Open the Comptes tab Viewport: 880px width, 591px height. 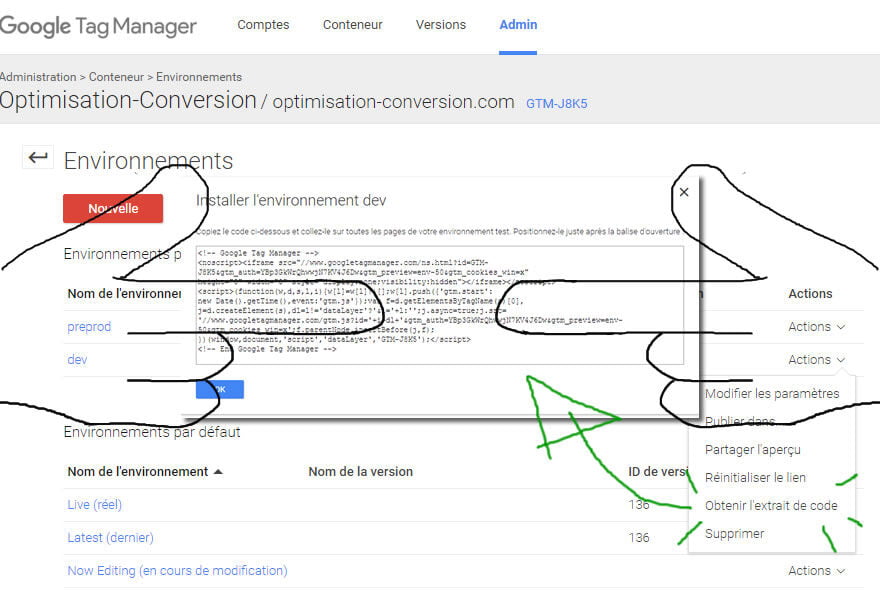click(x=263, y=25)
